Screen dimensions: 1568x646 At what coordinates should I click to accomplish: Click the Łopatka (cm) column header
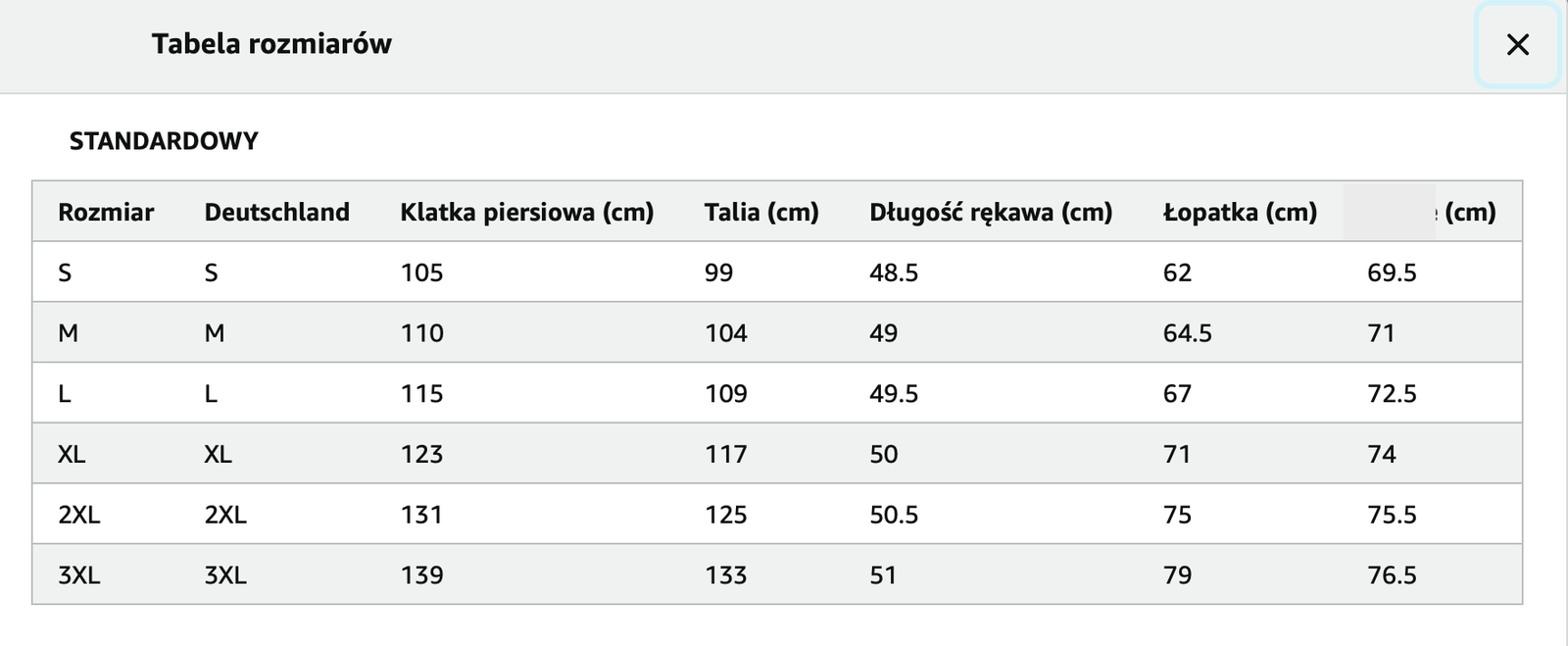pos(1240,212)
